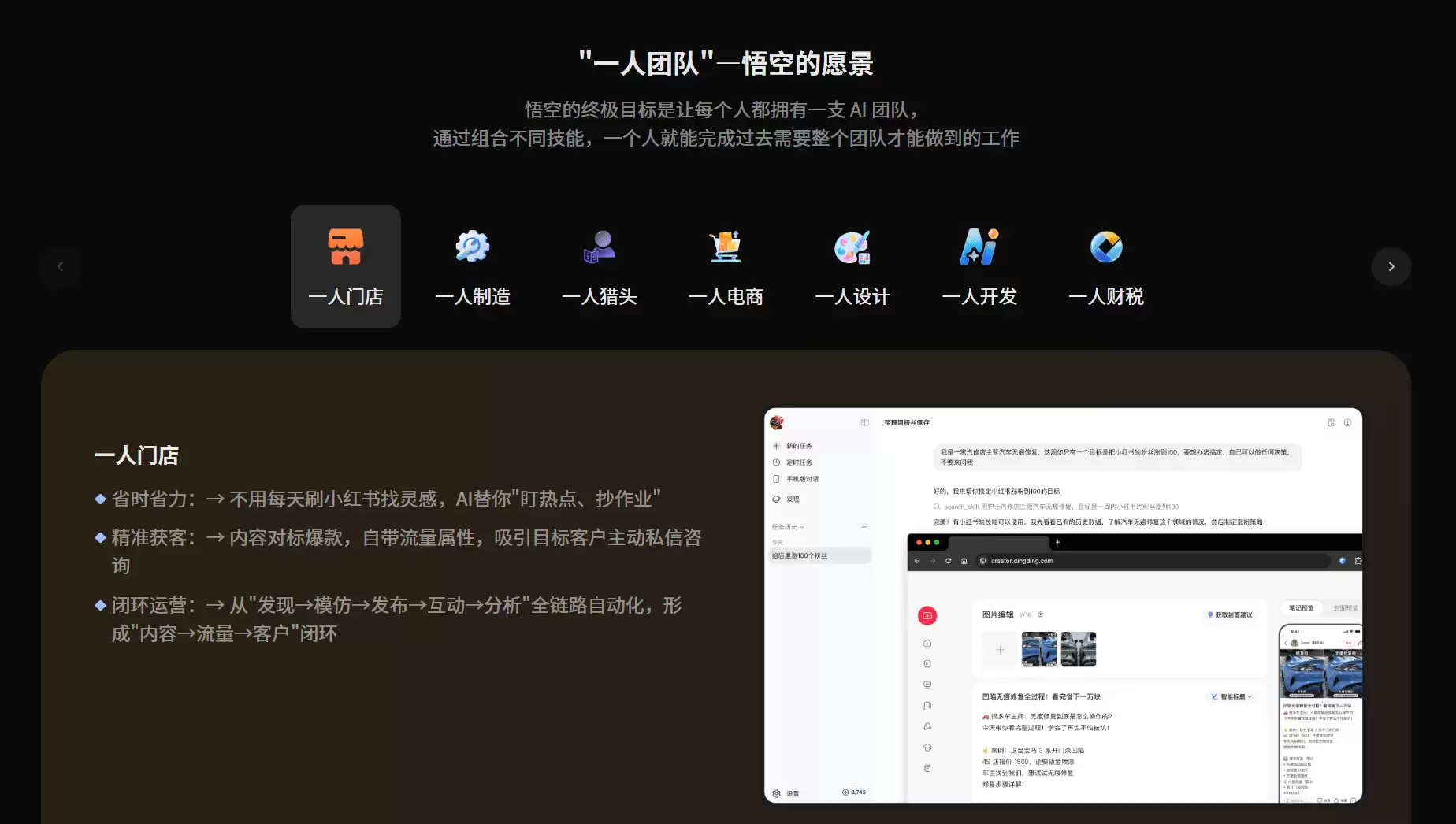Click the title 凹陷无痕修复全过程 field

[1042, 697]
